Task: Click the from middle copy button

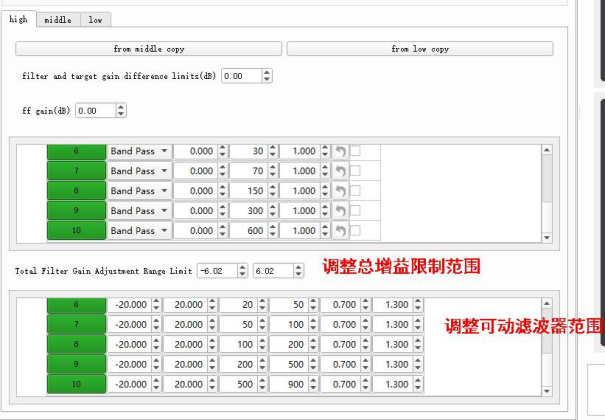Action: (x=149, y=49)
